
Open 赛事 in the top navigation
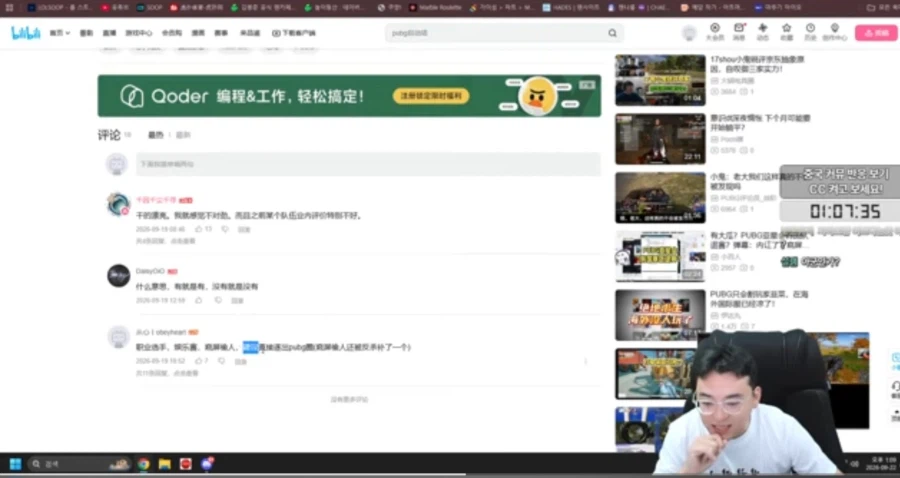click(x=221, y=33)
